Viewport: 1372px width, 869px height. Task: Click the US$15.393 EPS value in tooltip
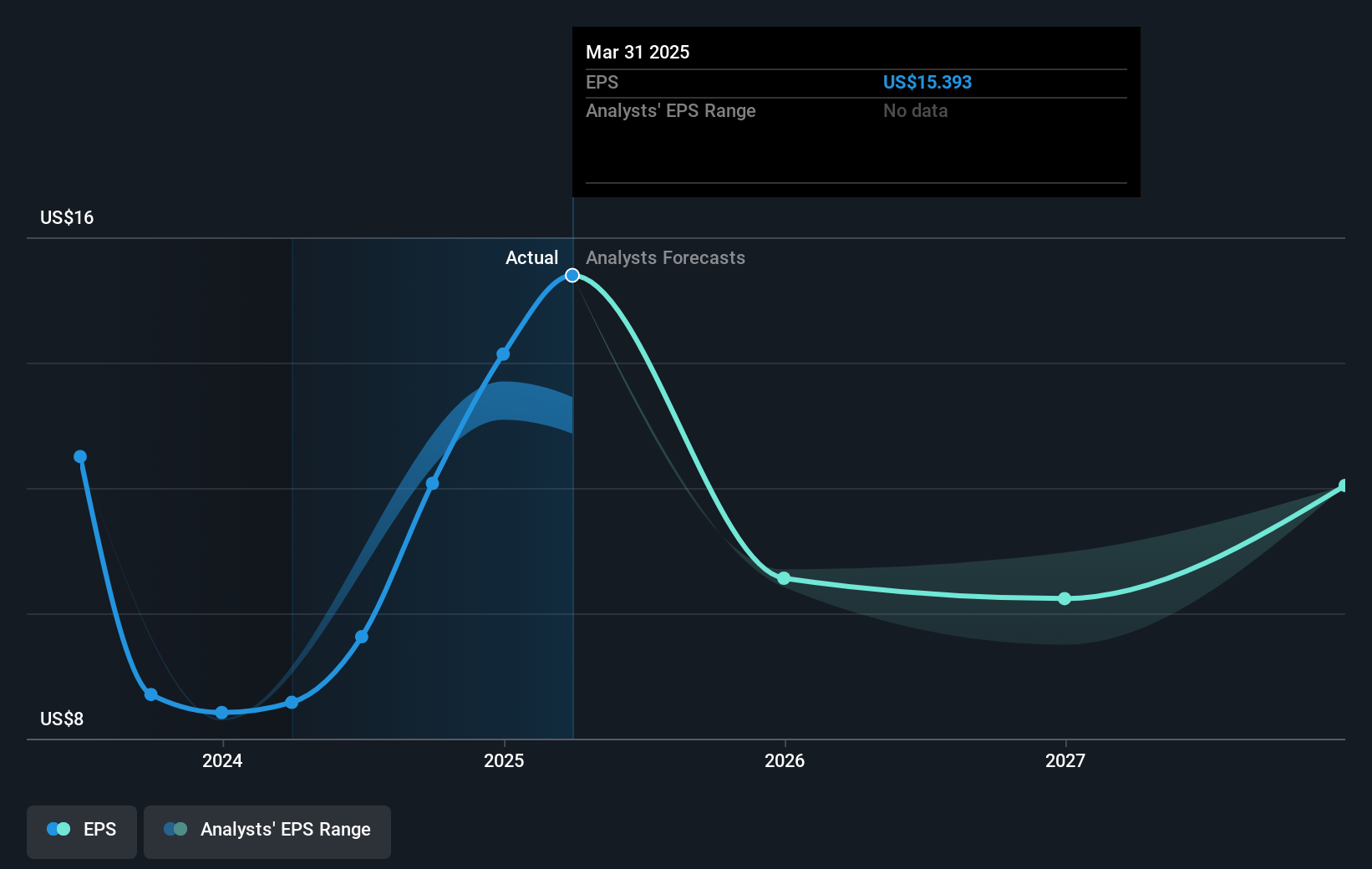coord(927,82)
